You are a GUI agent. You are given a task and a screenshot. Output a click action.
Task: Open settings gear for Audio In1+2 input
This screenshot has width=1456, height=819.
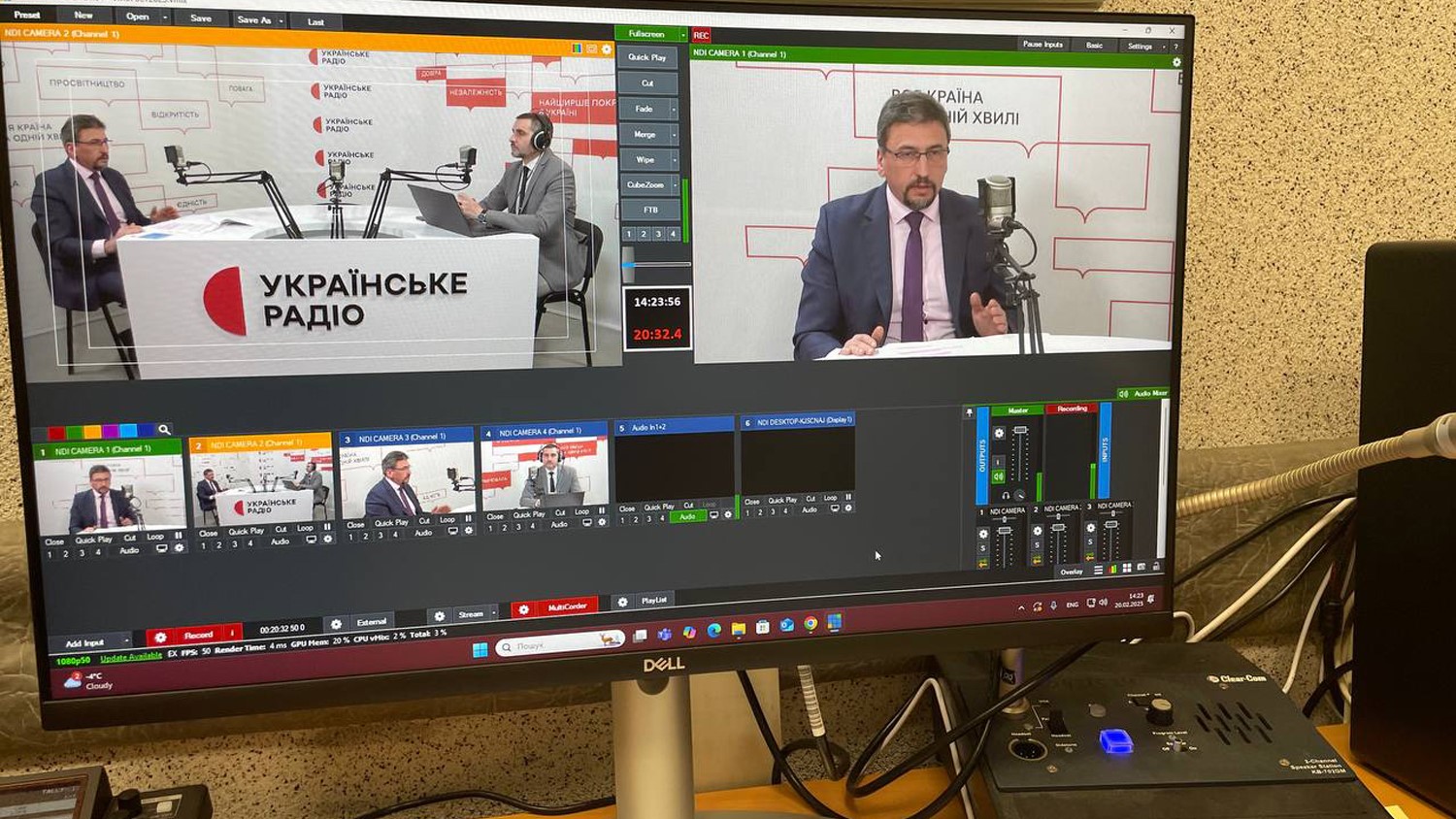[x=728, y=514]
